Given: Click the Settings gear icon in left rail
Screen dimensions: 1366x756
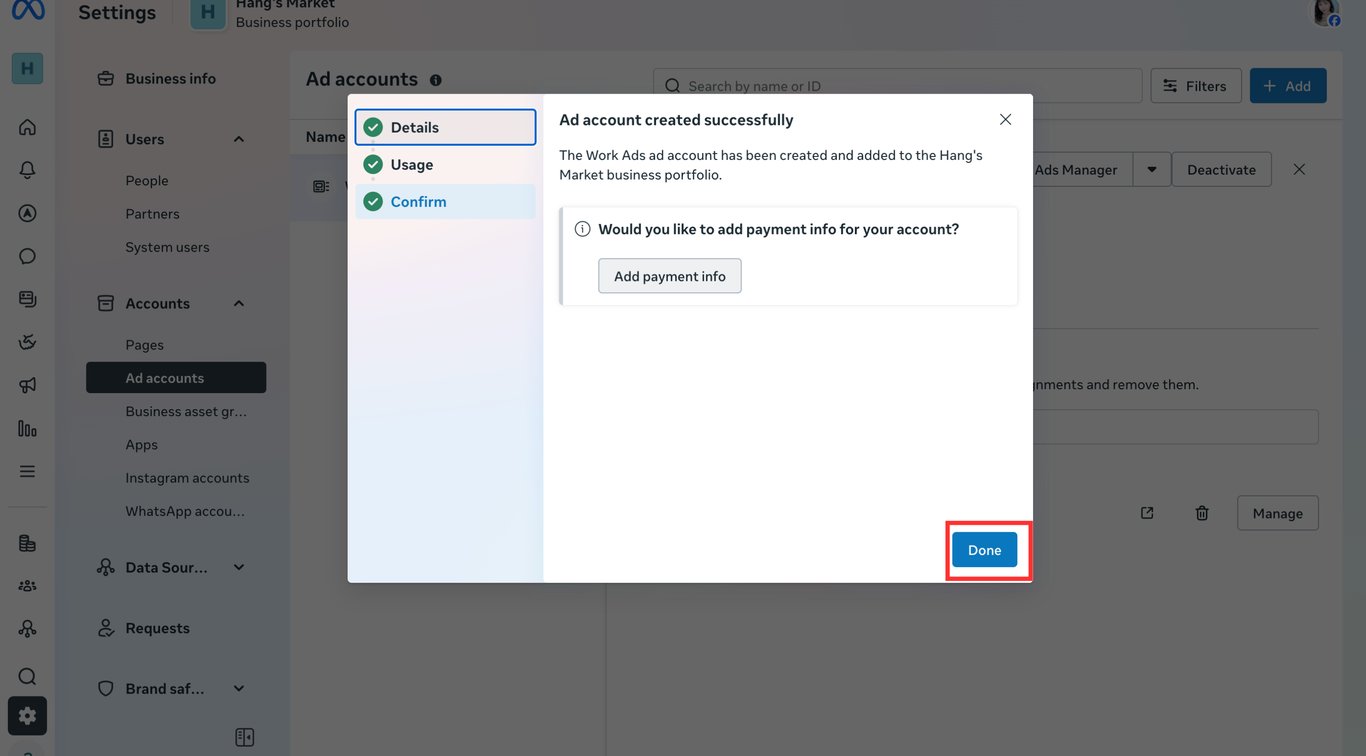Looking at the screenshot, I should click(x=27, y=716).
